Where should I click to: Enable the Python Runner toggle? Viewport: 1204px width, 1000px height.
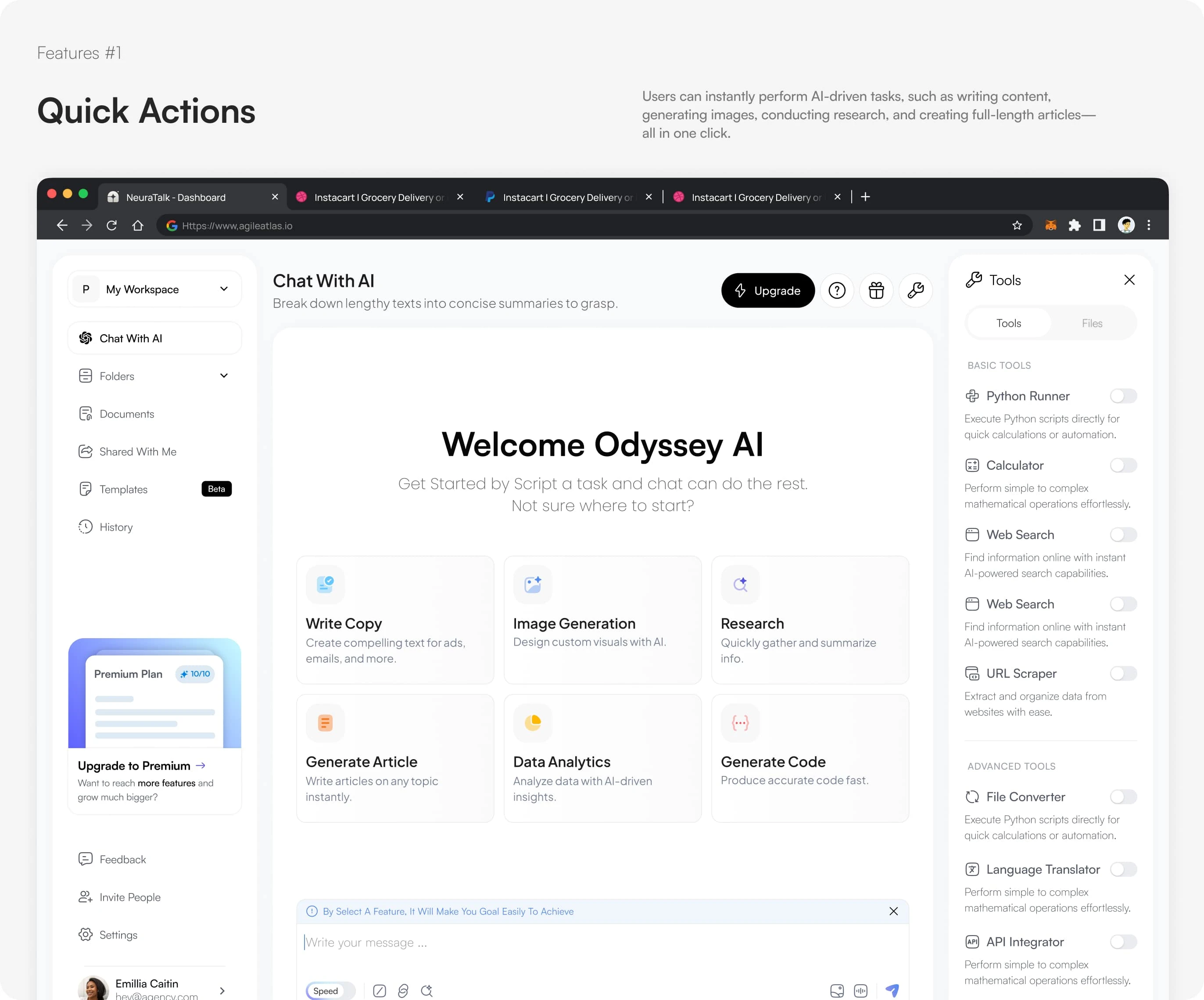point(1123,396)
